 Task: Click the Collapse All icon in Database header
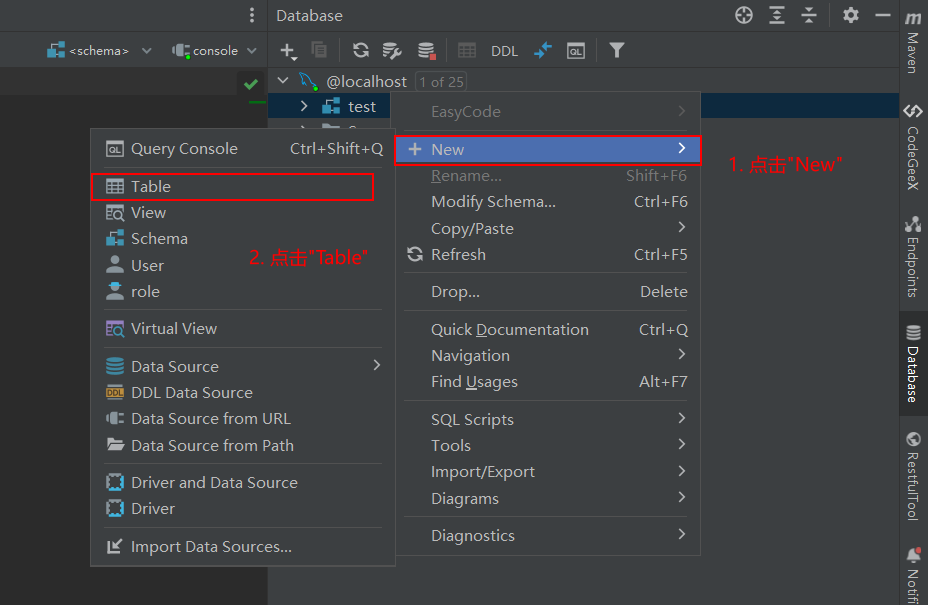tap(808, 15)
